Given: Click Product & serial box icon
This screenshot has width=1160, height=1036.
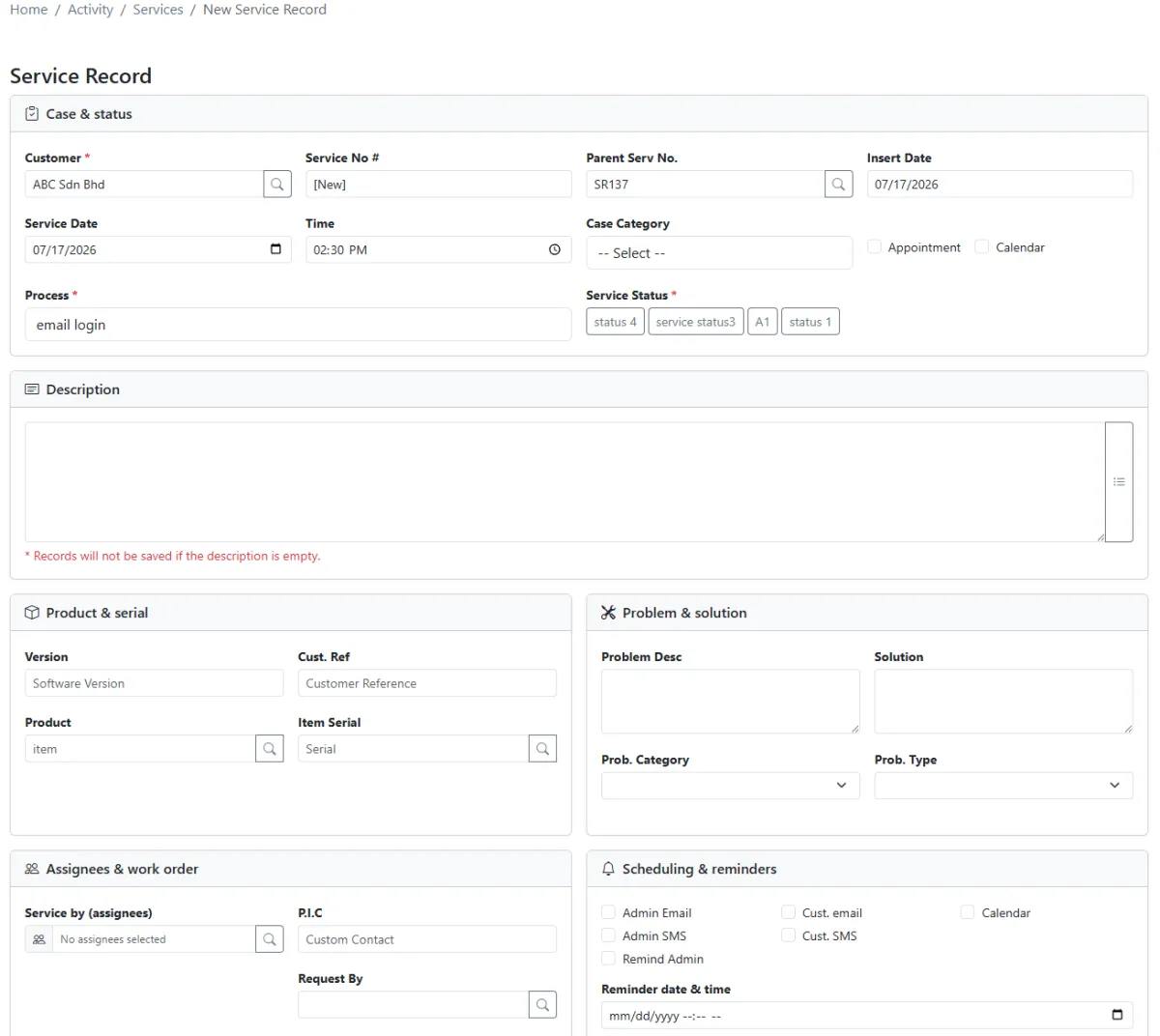Looking at the screenshot, I should [32, 613].
